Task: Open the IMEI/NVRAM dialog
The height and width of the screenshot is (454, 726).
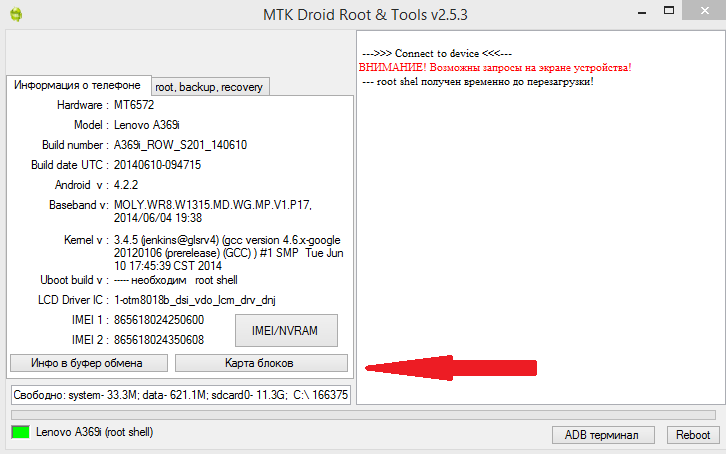Action: (286, 330)
